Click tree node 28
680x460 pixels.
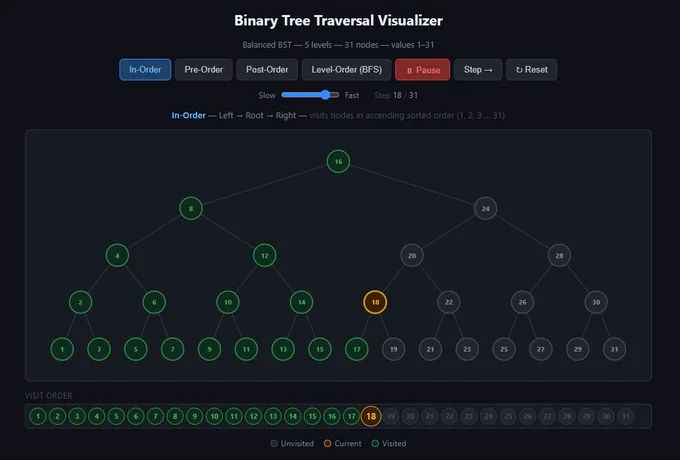pyautogui.click(x=559, y=255)
